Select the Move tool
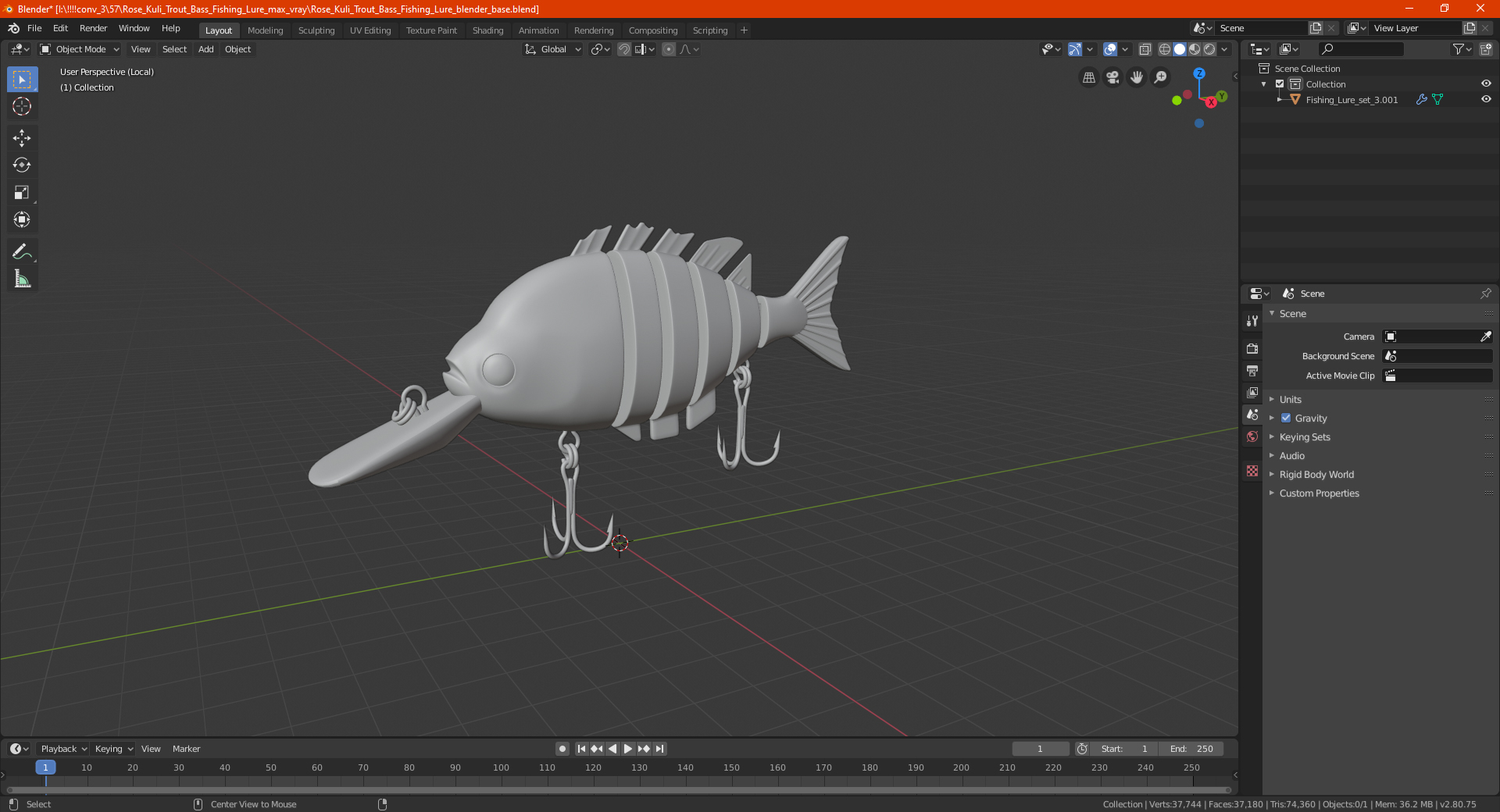This screenshot has width=1500, height=812. [x=22, y=138]
